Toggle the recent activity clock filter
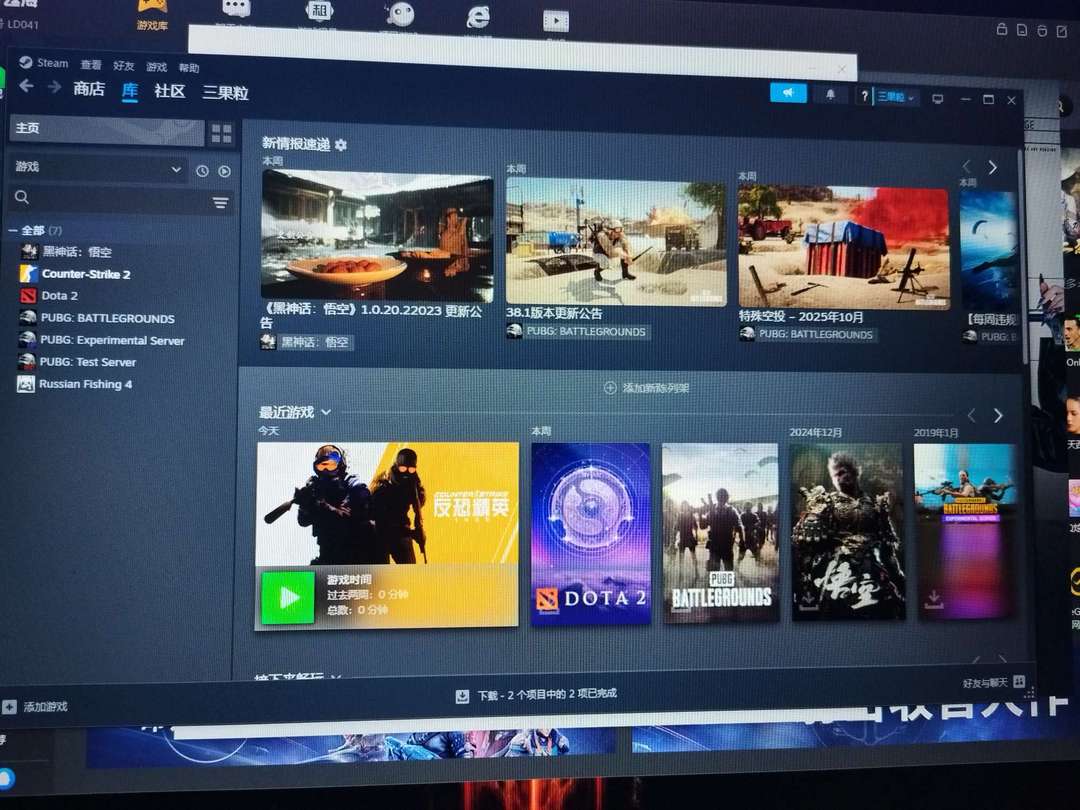The width and height of the screenshot is (1080, 810). [x=202, y=171]
